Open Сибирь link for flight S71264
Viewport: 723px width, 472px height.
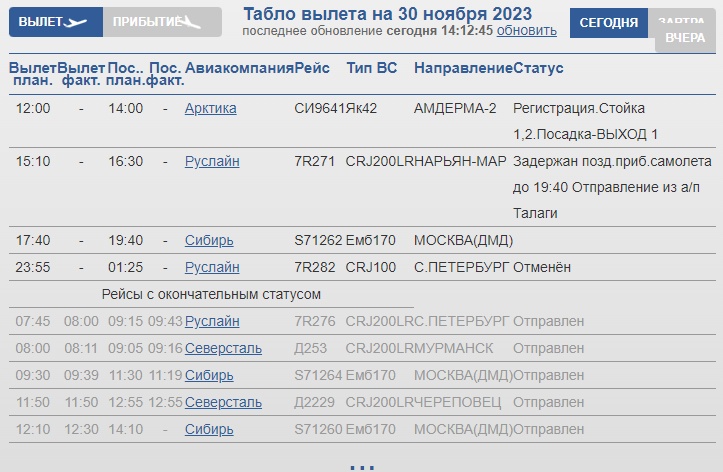coord(209,375)
